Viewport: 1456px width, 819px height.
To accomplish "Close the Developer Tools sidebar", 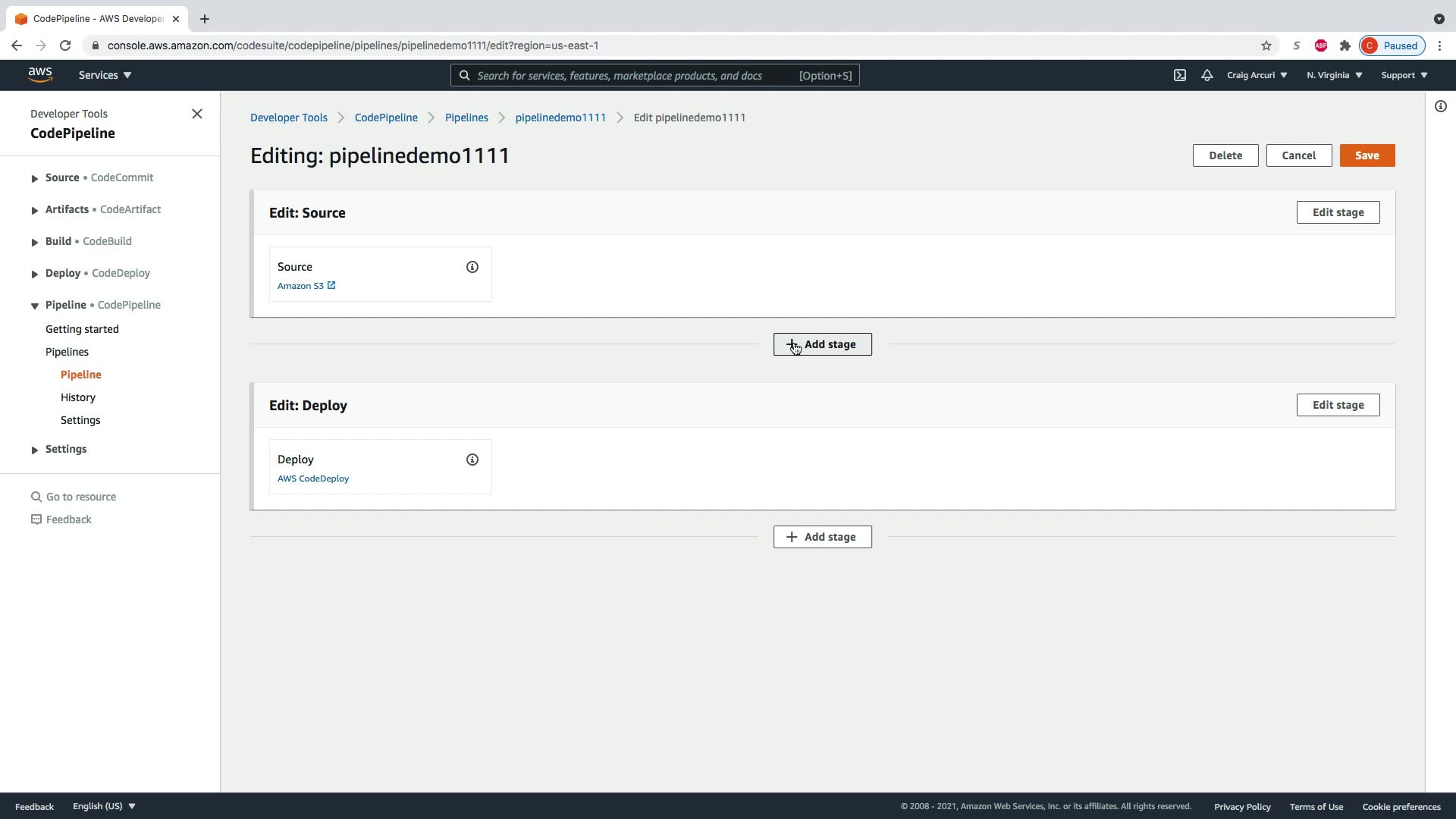I will click(x=197, y=114).
